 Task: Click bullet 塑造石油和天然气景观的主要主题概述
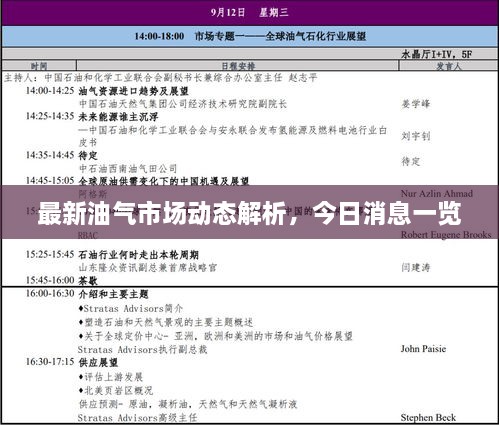[166, 322]
